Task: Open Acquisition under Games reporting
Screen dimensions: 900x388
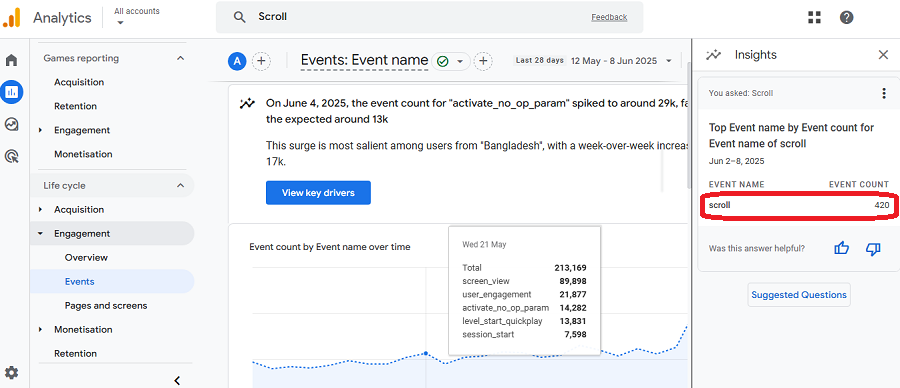Action: (x=79, y=82)
